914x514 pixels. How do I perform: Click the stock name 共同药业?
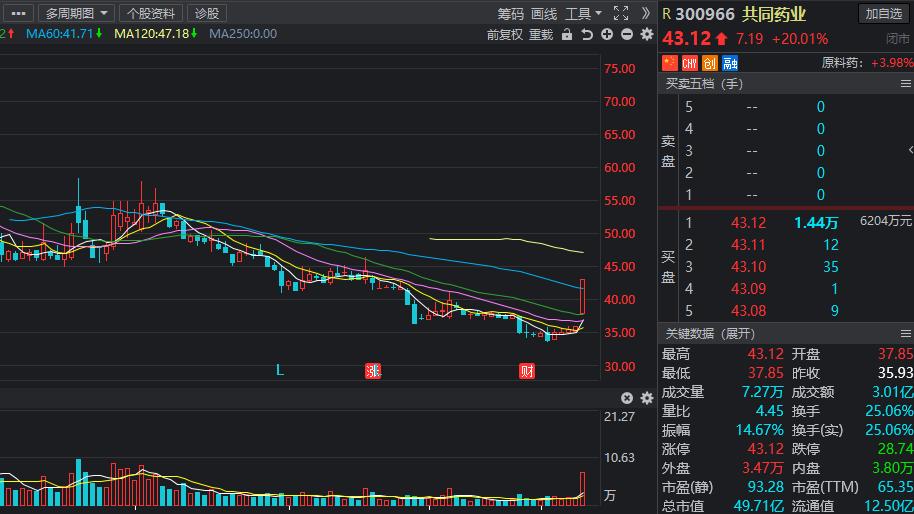pos(774,14)
